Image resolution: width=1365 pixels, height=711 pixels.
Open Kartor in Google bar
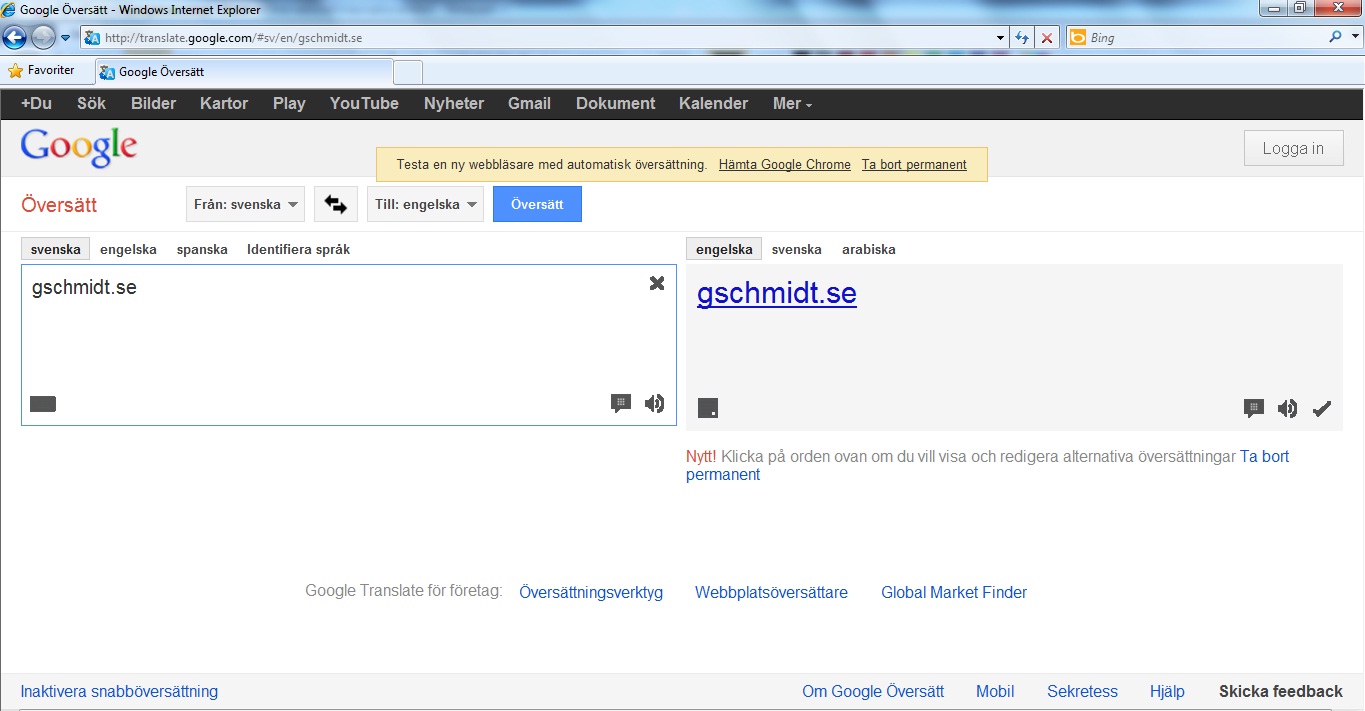[x=224, y=103]
